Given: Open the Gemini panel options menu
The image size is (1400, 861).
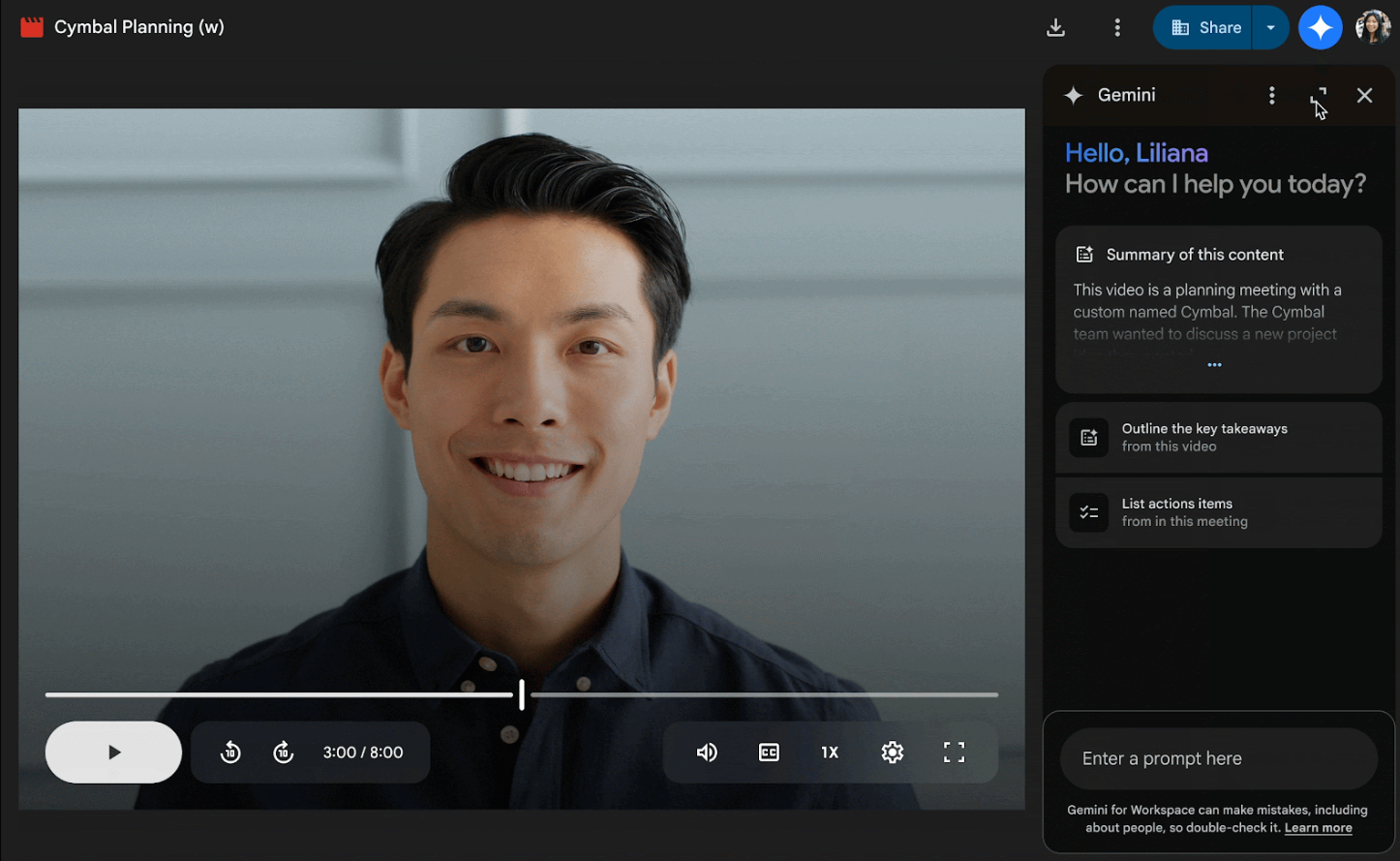Looking at the screenshot, I should coord(1271,95).
